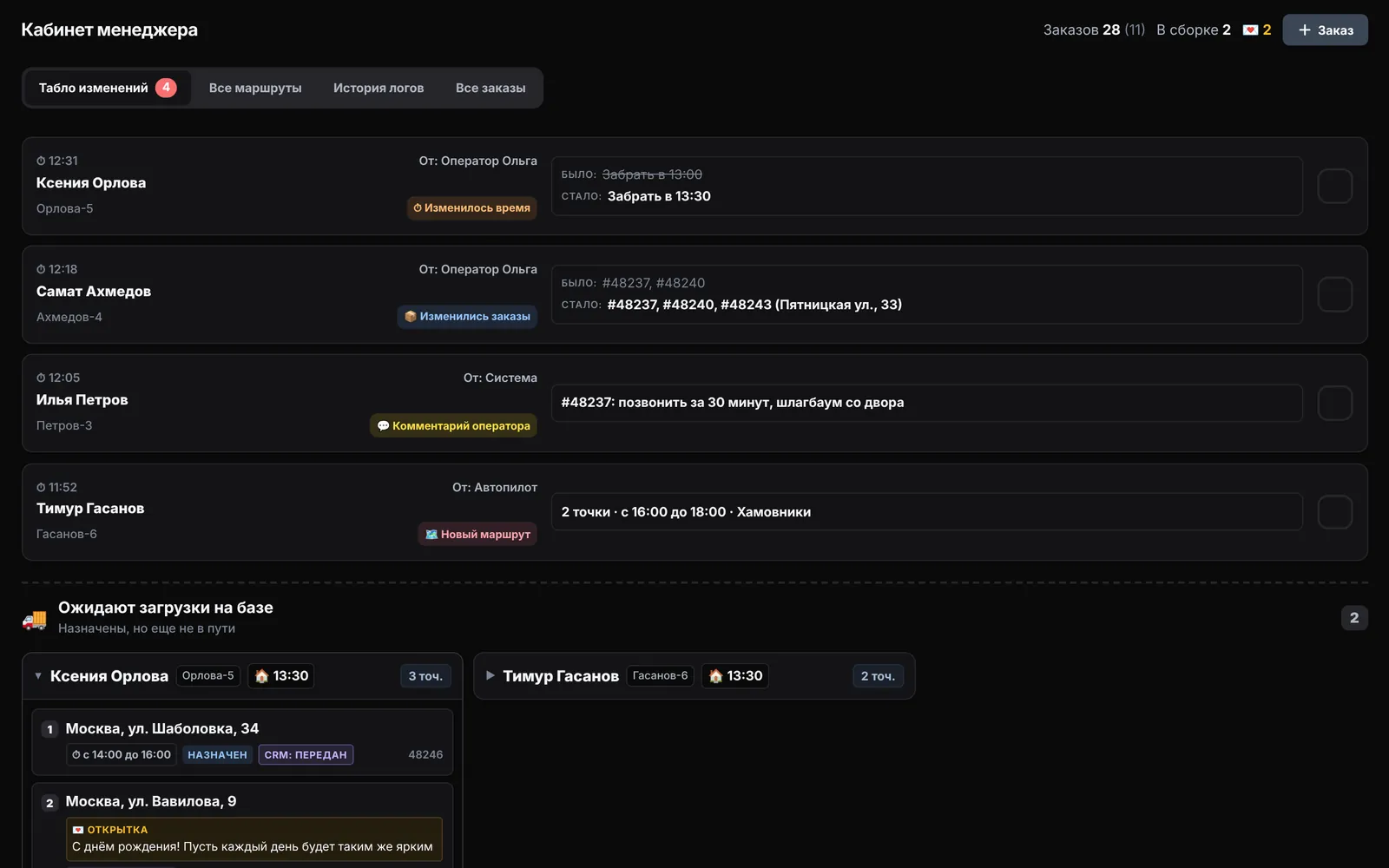Click the clock icon beside 11:52

coord(41,487)
